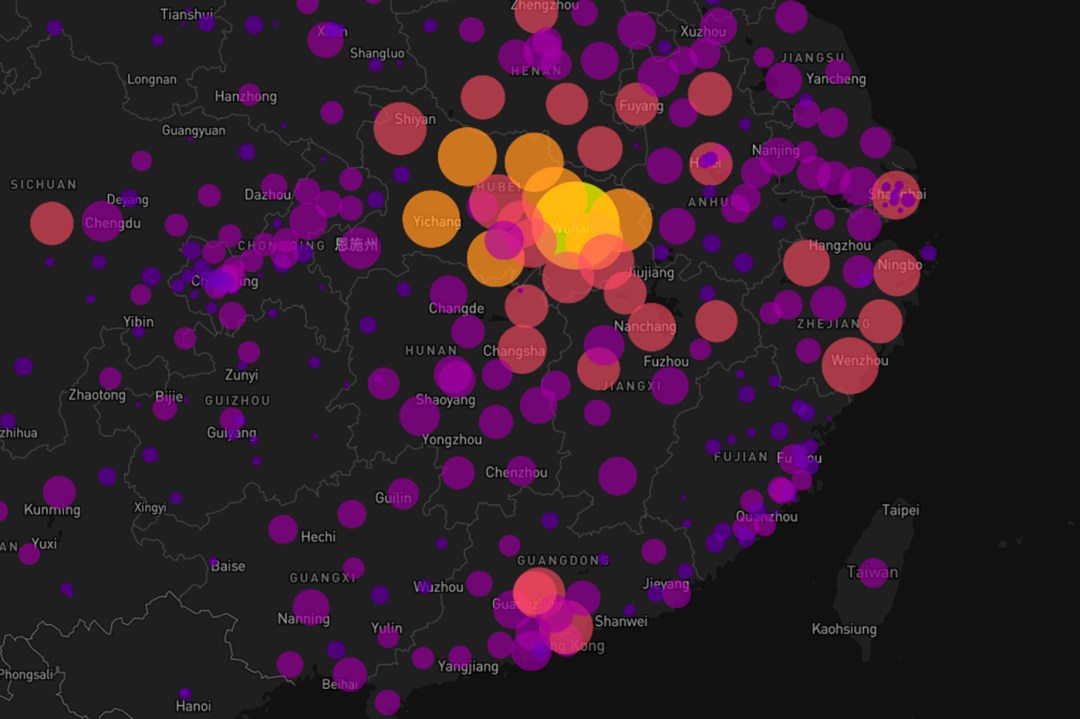This screenshot has width=1080, height=719.
Task: Select the purple Guilin bubble
Action: (x=402, y=494)
